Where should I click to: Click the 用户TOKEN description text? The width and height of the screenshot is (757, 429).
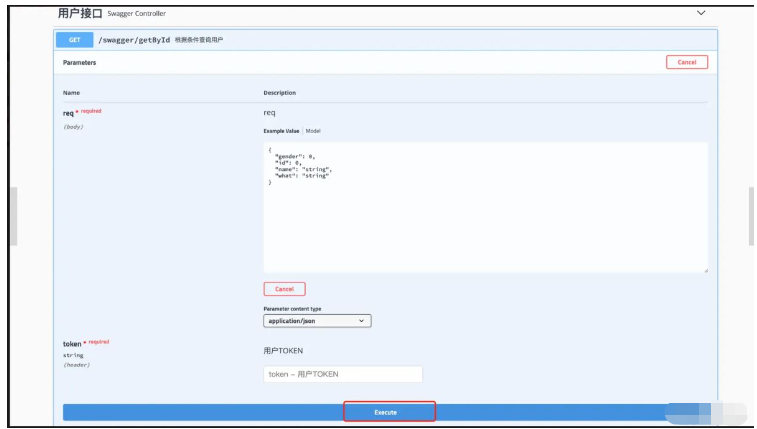[x=283, y=351]
